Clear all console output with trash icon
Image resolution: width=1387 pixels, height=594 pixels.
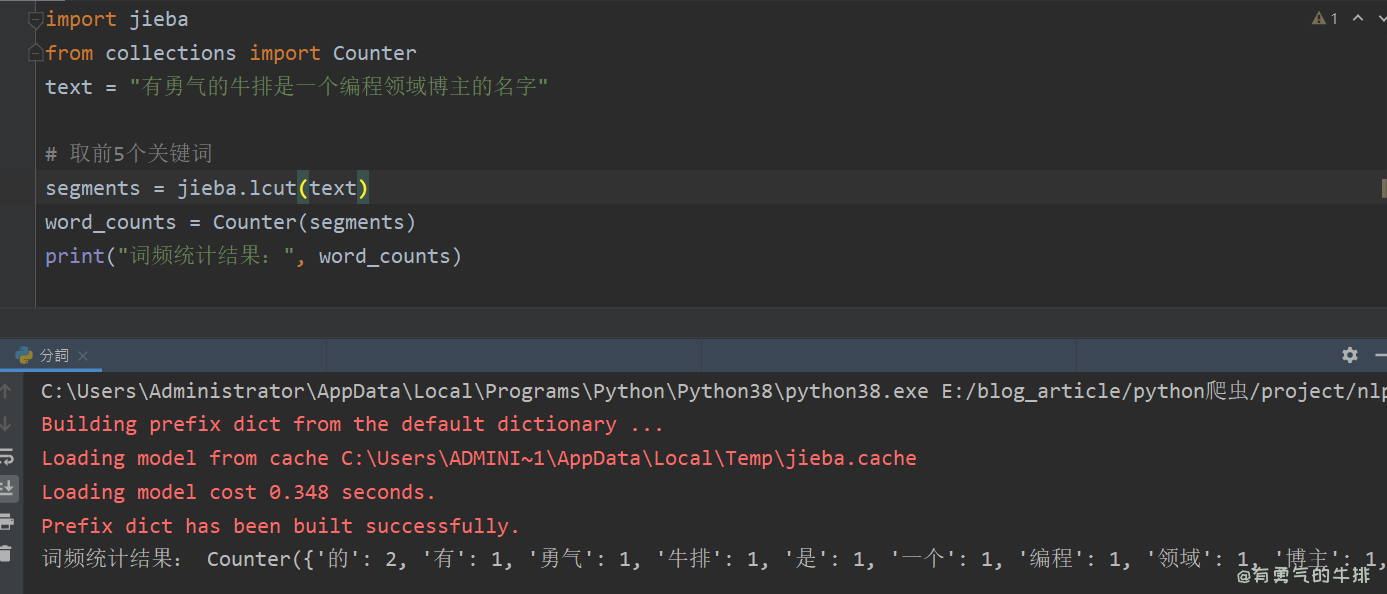(7, 553)
